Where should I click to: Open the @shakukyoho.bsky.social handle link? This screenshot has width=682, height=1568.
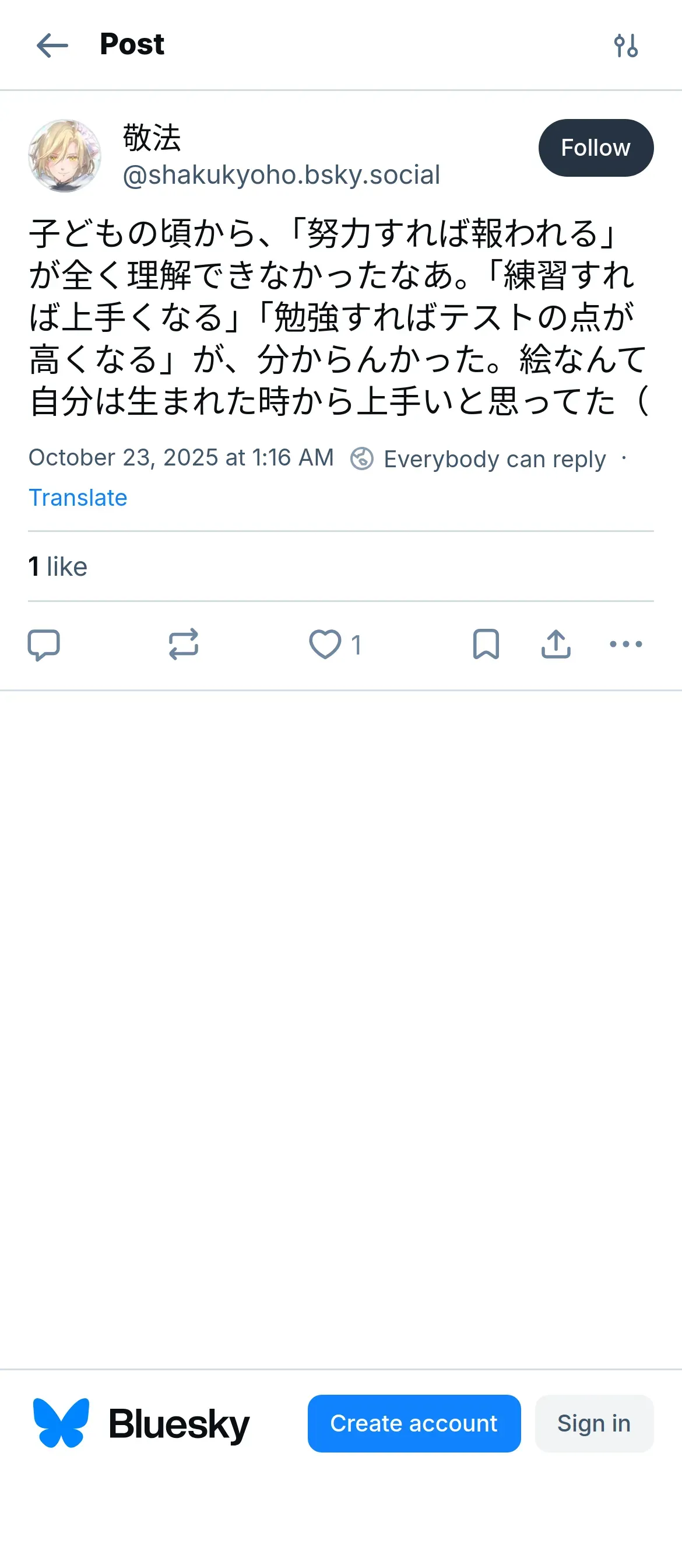pos(281,176)
